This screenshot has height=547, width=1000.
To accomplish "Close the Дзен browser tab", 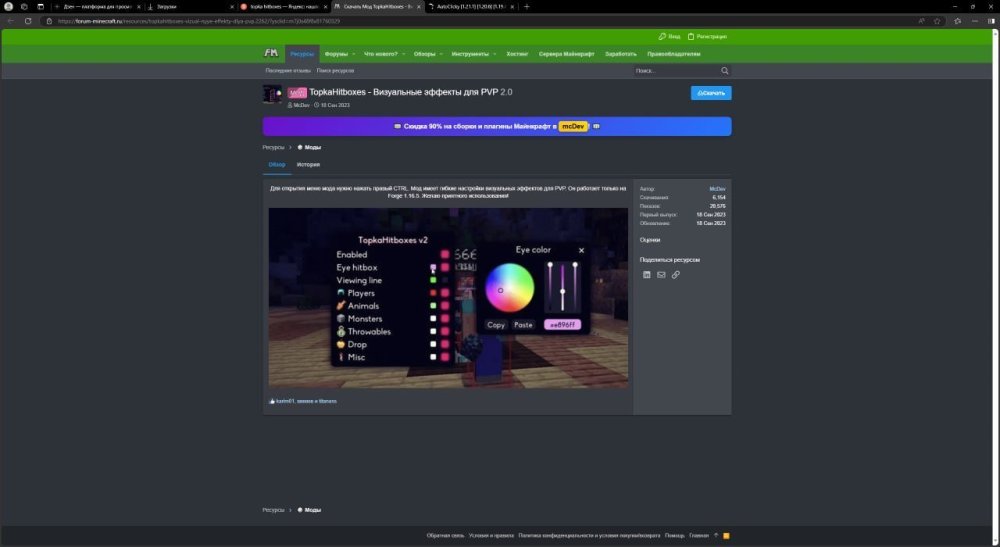I will tap(138, 6).
